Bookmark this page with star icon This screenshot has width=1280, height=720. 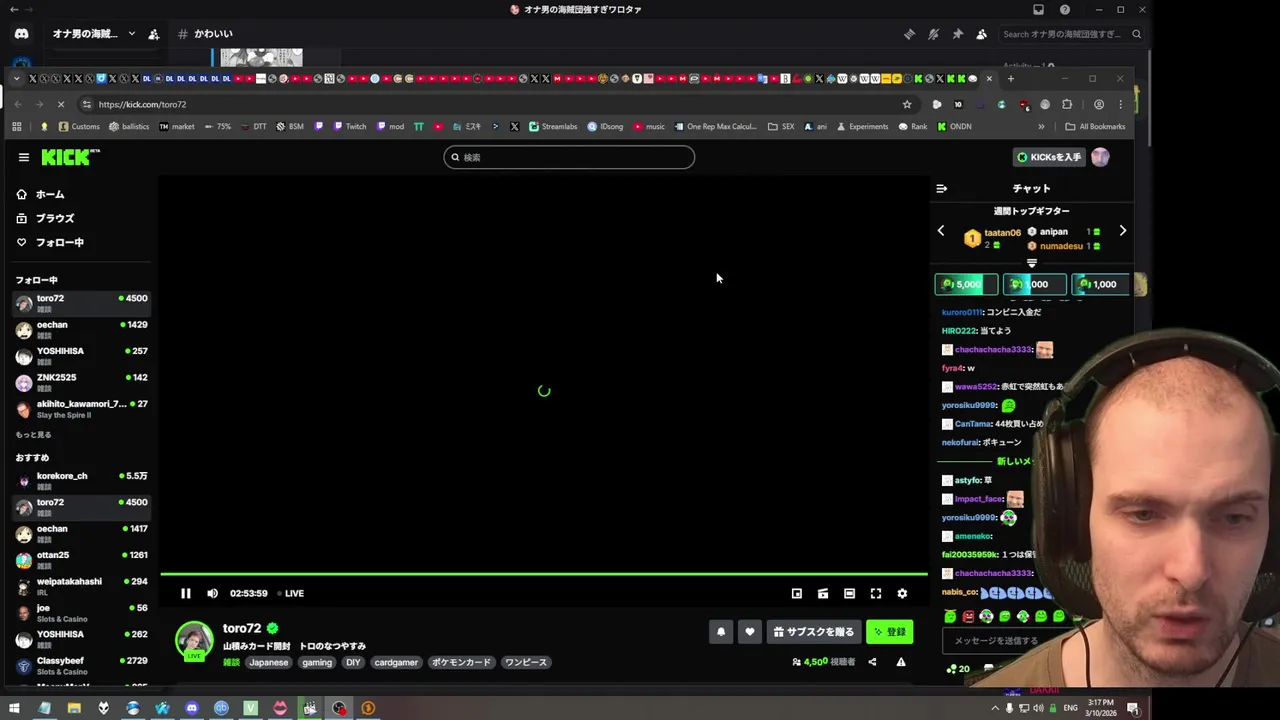(x=907, y=104)
